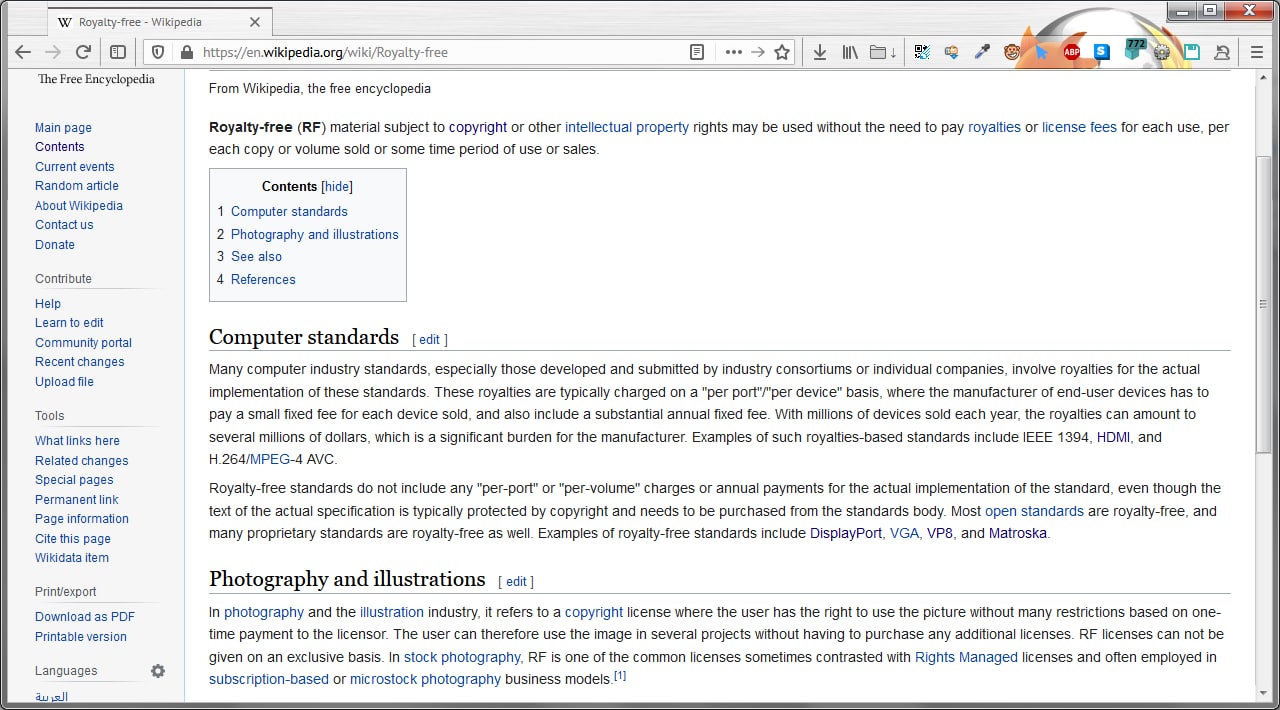The height and width of the screenshot is (710, 1280).
Task: Open Cite this page tool
Action: pyautogui.click(x=73, y=539)
